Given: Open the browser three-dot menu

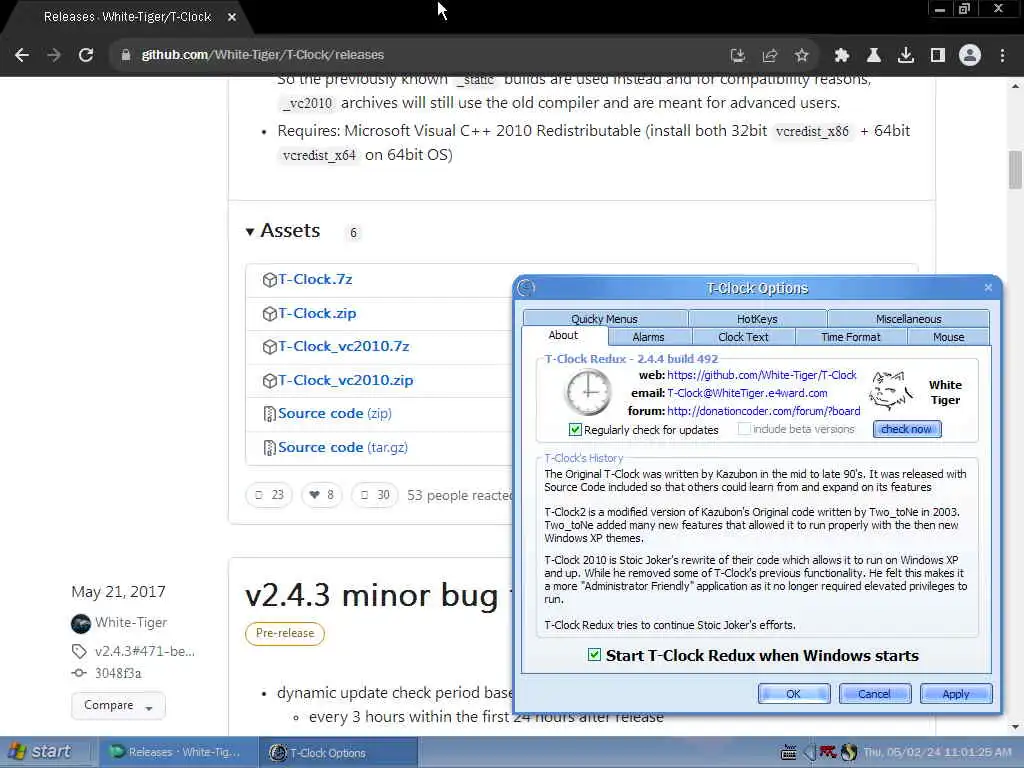Looking at the screenshot, I should point(1002,56).
